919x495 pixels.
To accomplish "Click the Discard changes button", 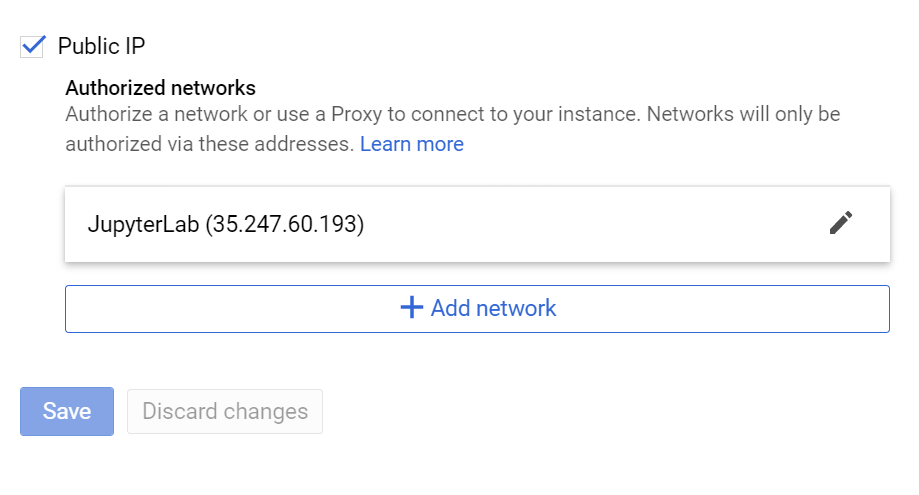I will click(x=225, y=411).
